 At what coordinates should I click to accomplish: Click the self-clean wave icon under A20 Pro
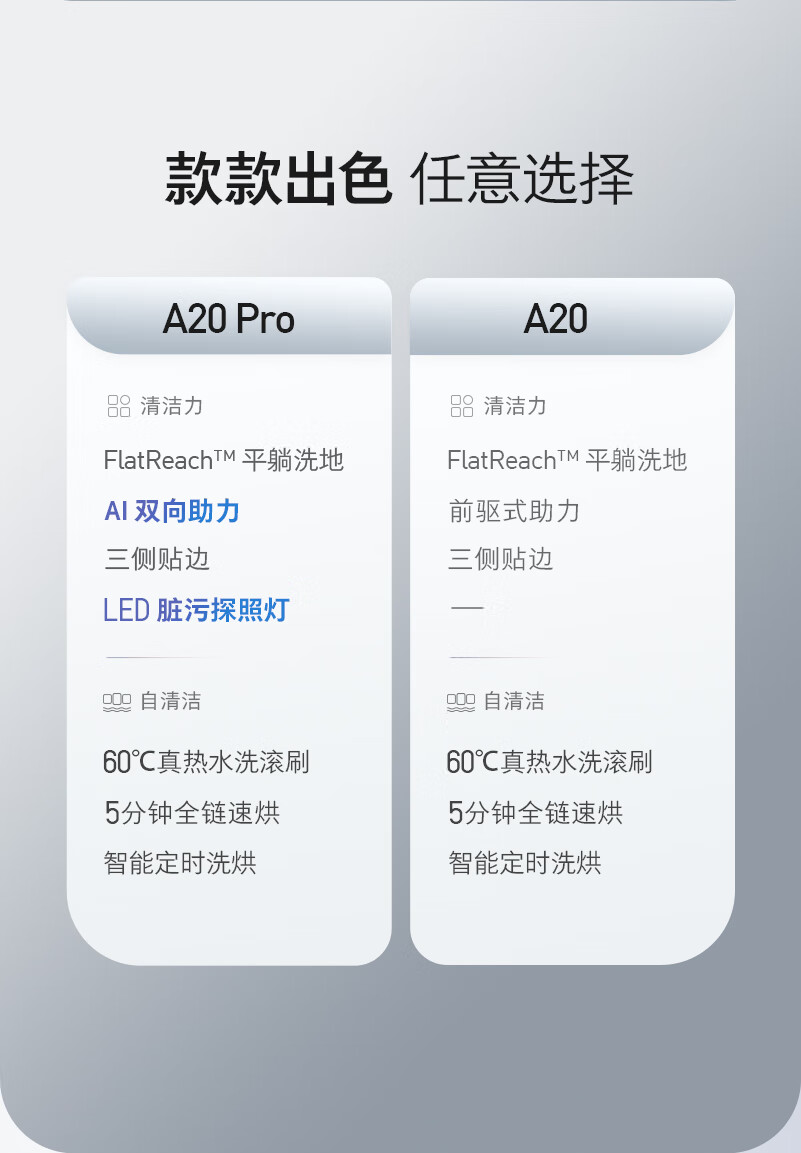tap(117, 702)
